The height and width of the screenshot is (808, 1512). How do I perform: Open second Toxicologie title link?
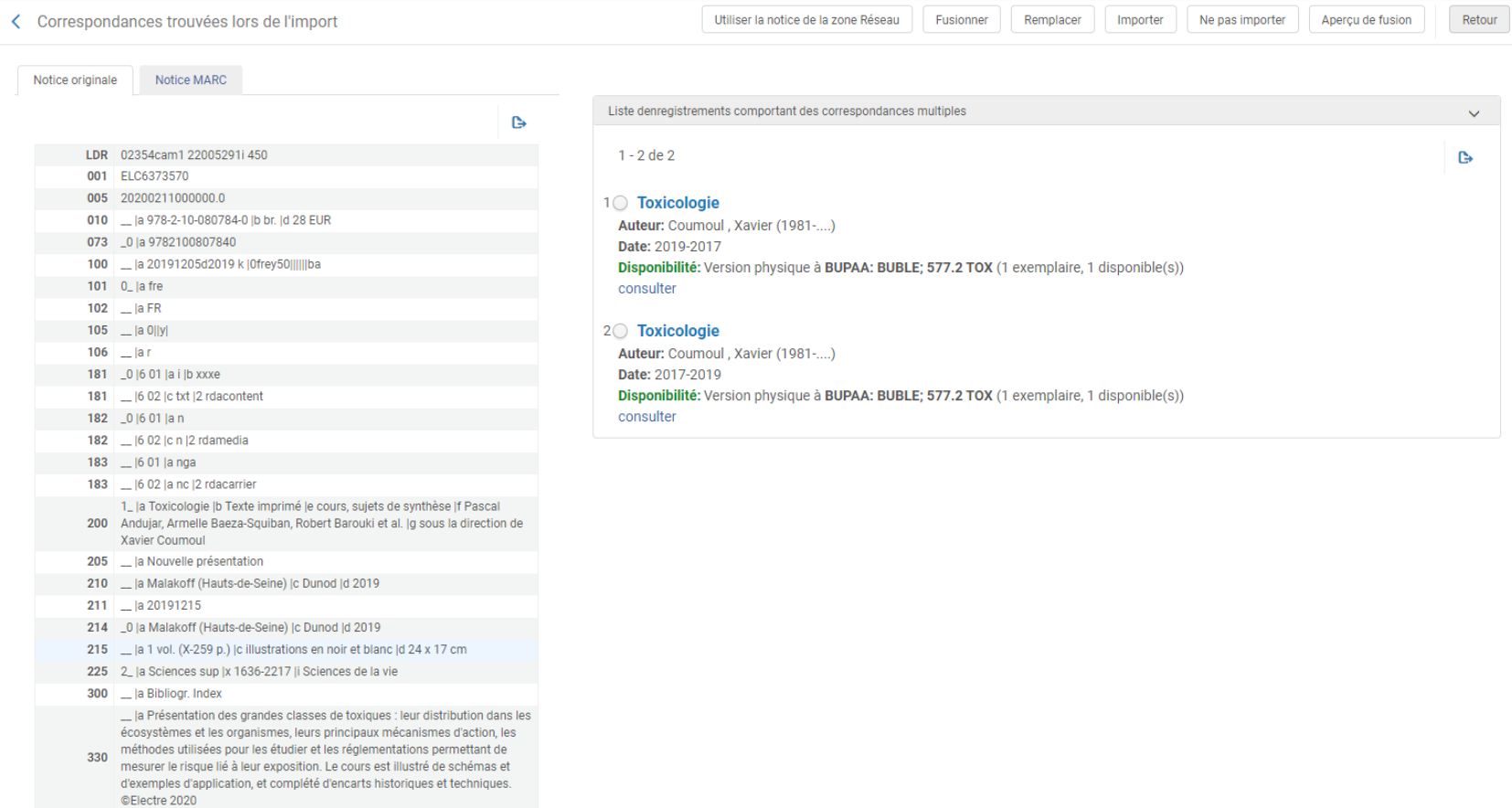pos(677,331)
